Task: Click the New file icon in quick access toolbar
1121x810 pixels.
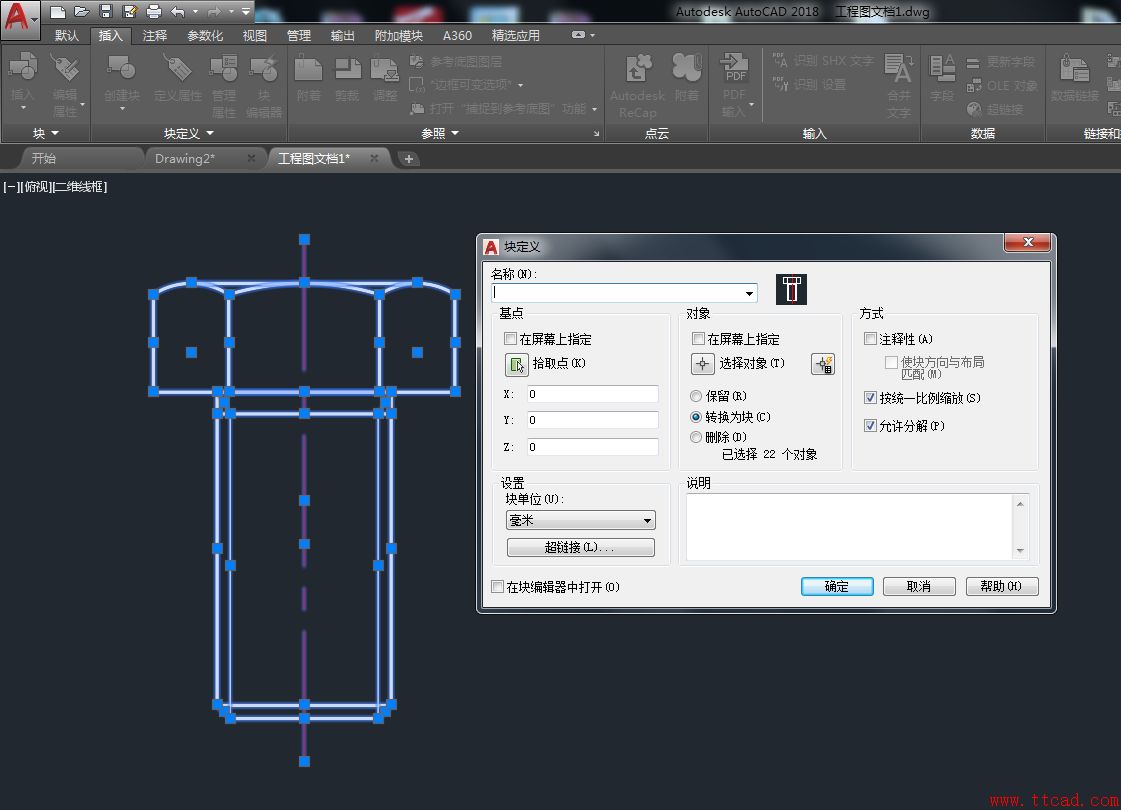Action: tap(58, 11)
